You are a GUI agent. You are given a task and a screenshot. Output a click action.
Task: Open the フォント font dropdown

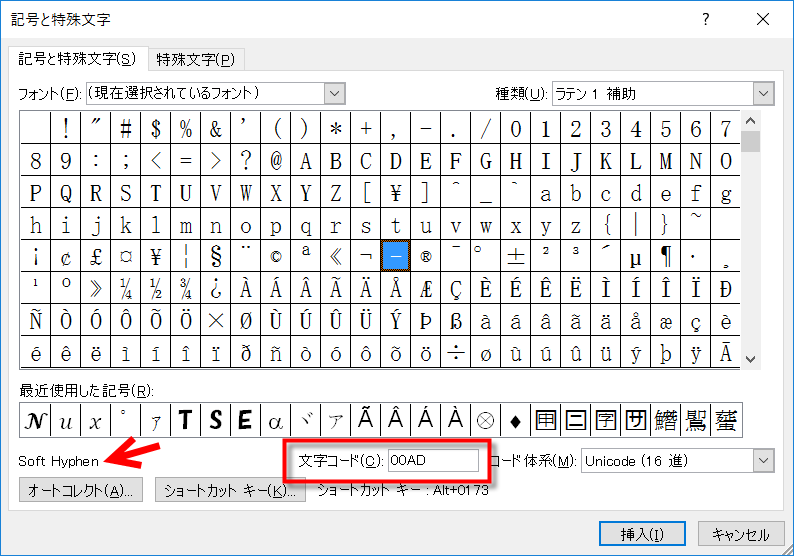[x=334, y=93]
